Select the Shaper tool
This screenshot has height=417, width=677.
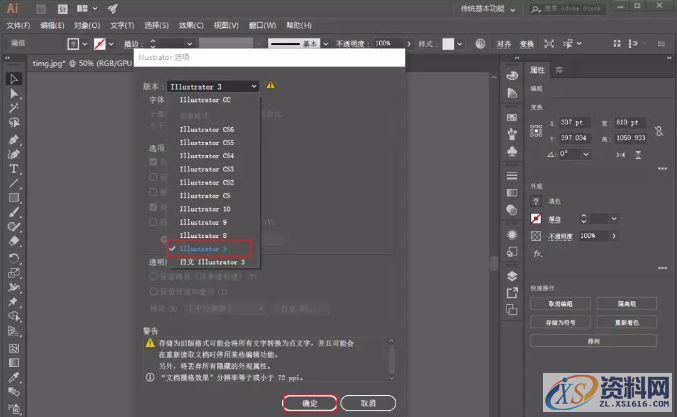click(14, 227)
